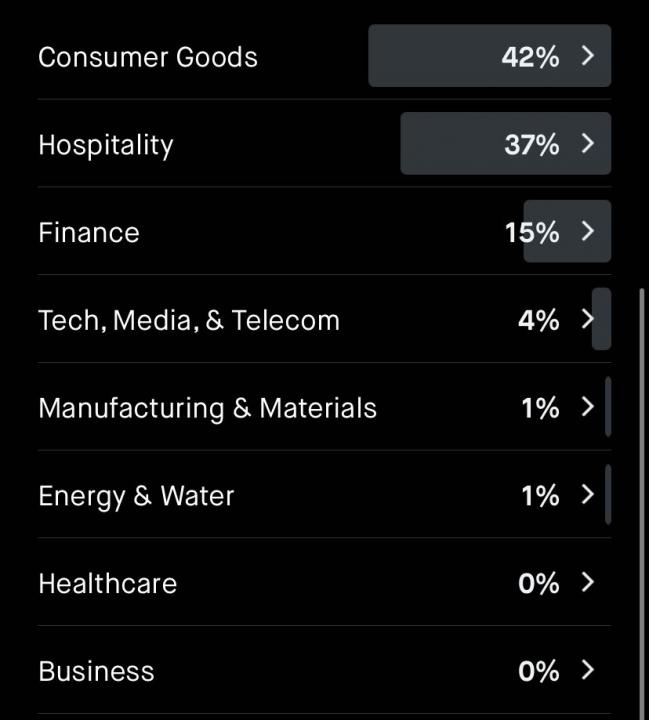
Task: Click the chevron next to Hospitality 37%
Action: tap(587, 143)
